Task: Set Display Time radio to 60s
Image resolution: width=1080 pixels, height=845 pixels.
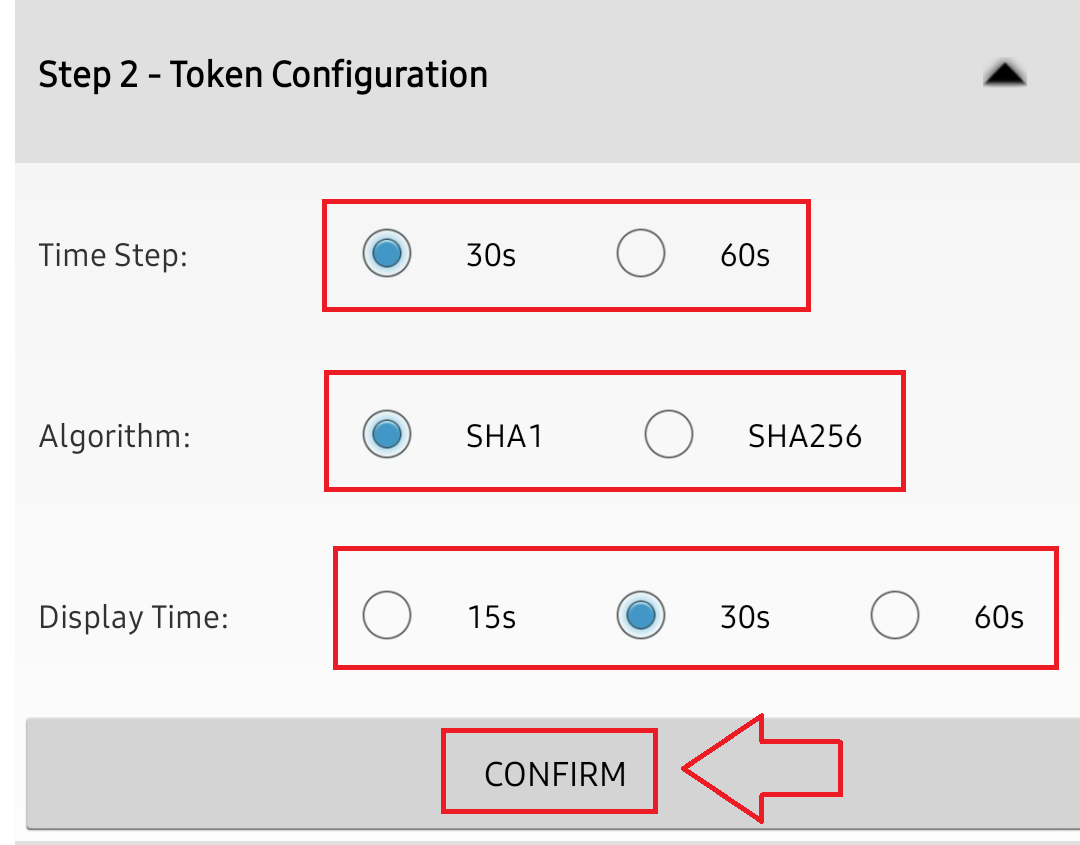Action: 894,616
